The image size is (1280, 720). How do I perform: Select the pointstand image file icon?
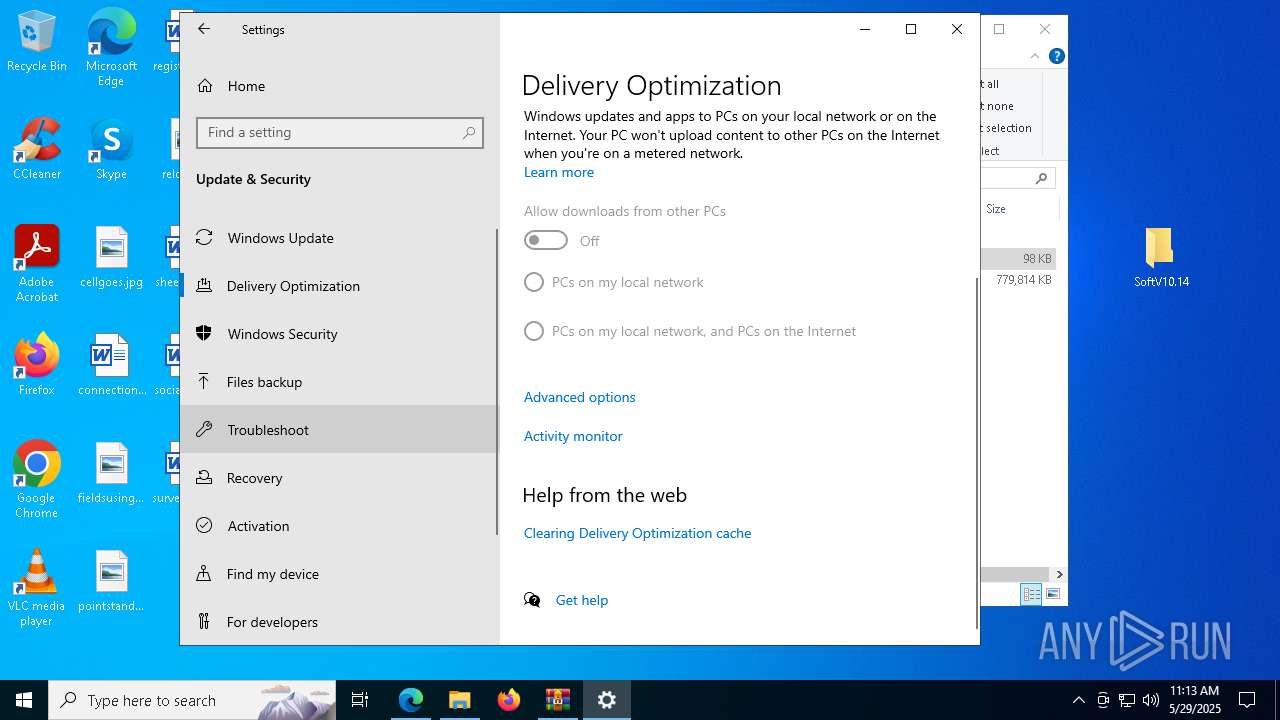coord(111,581)
